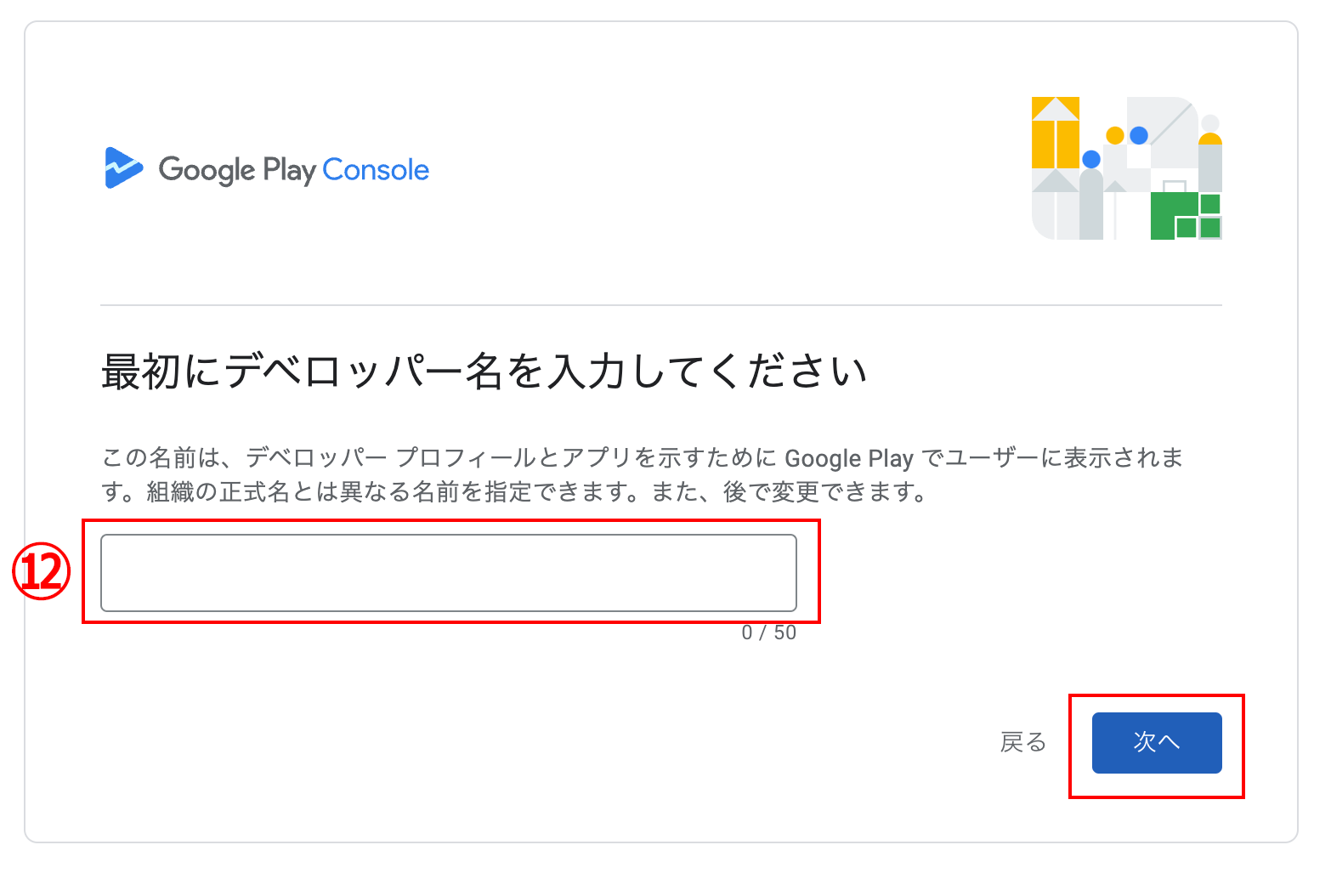1331x896 pixels.
Task: Click the heading 最初にデベロッパー名を入力してください
Action: (x=484, y=371)
